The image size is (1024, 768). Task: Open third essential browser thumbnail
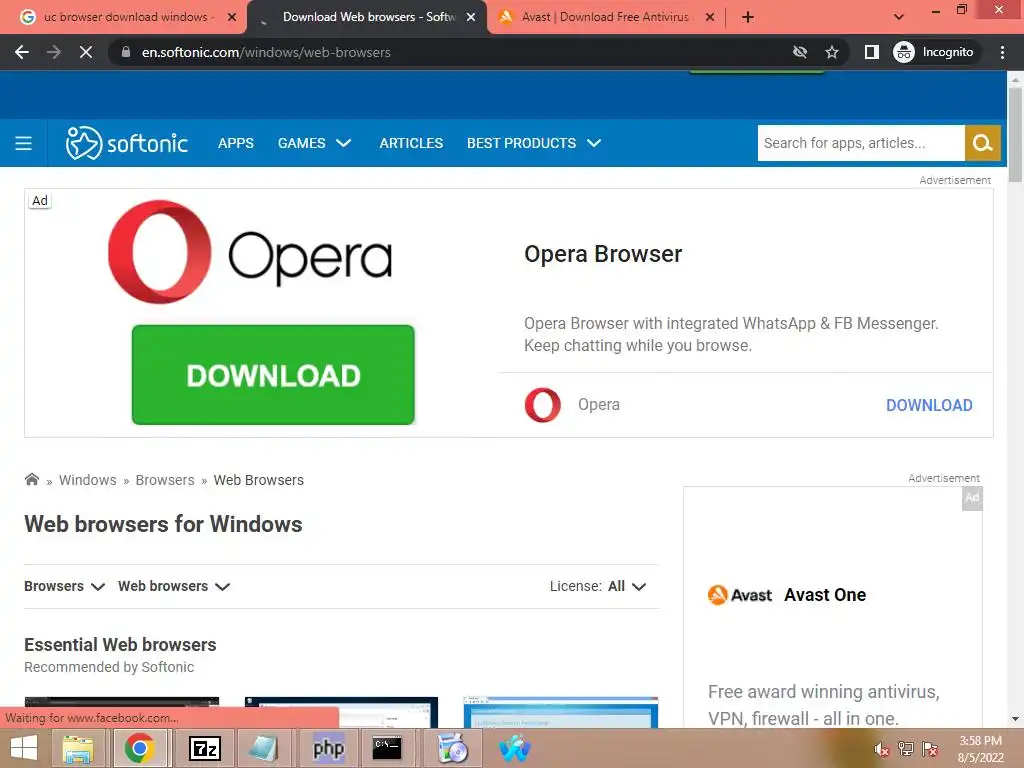point(560,712)
